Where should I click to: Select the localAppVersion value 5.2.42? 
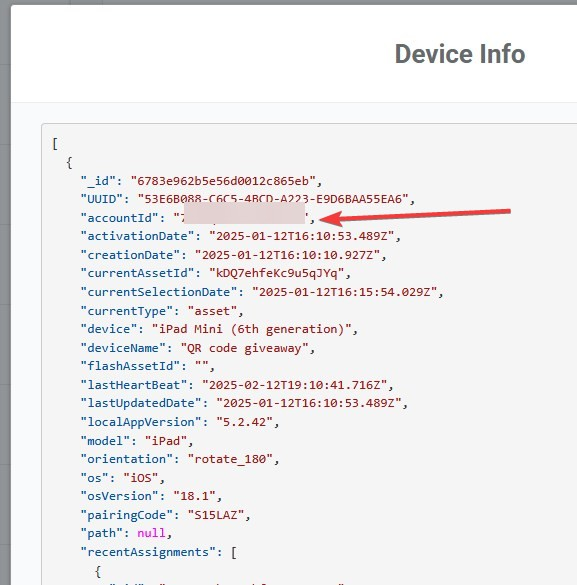[244, 422]
